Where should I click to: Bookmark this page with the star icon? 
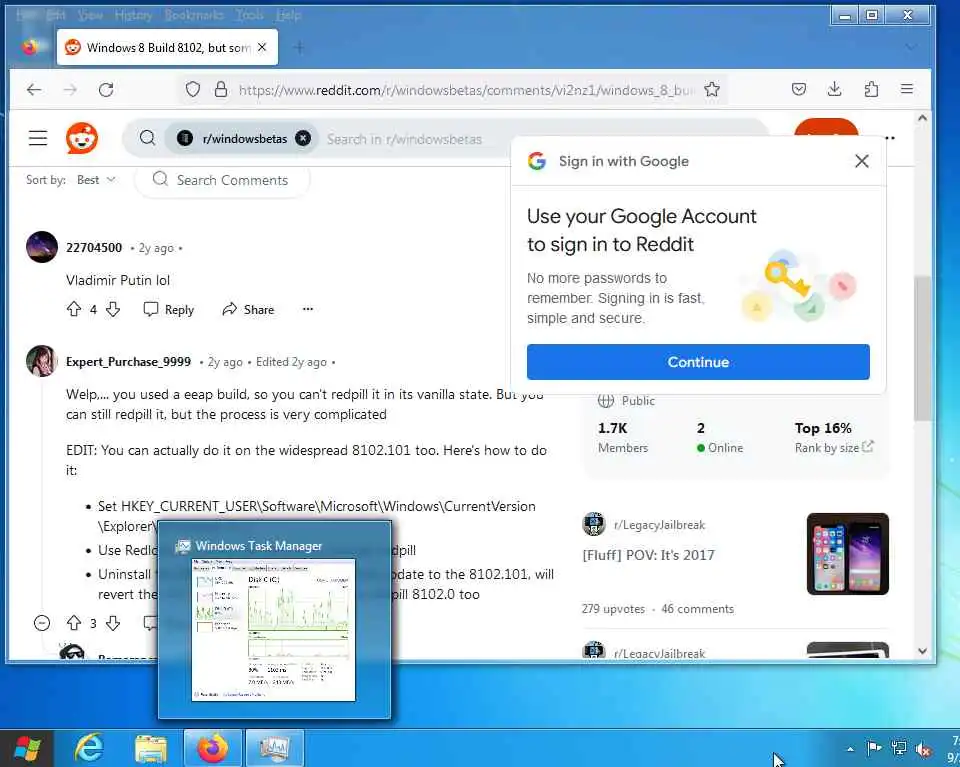tap(711, 90)
